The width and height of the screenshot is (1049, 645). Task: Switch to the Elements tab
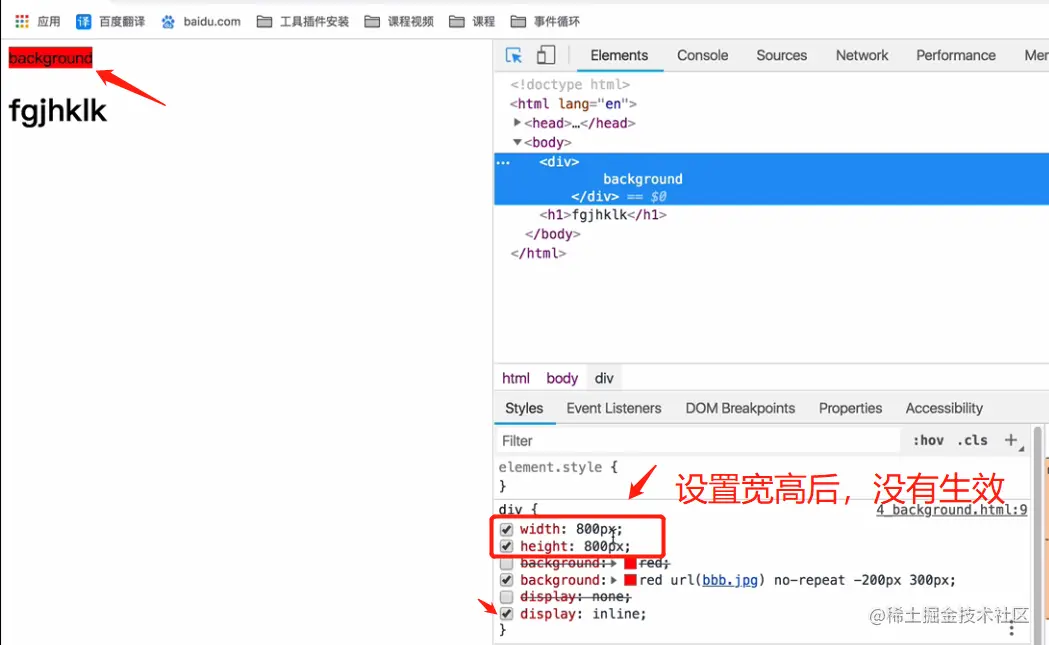coord(619,56)
